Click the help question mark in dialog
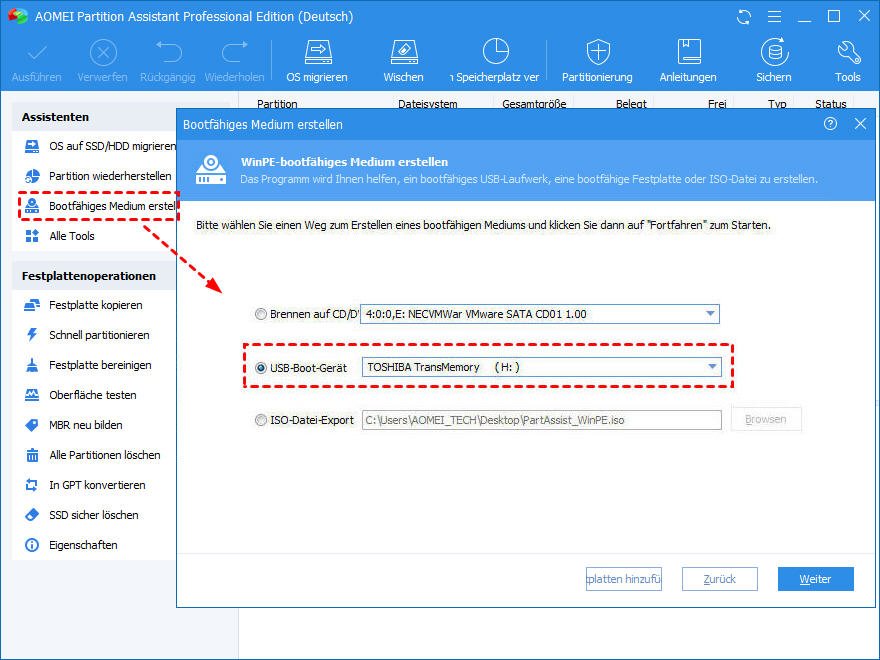Image resolution: width=880 pixels, height=660 pixels. pos(830,123)
